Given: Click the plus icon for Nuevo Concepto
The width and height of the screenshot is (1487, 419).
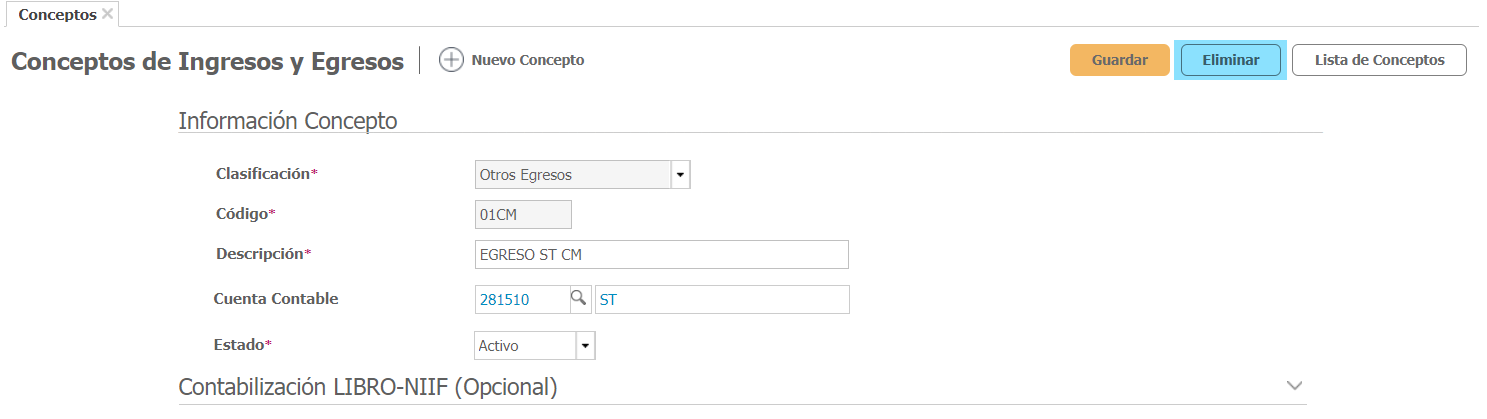Looking at the screenshot, I should [x=452, y=60].
